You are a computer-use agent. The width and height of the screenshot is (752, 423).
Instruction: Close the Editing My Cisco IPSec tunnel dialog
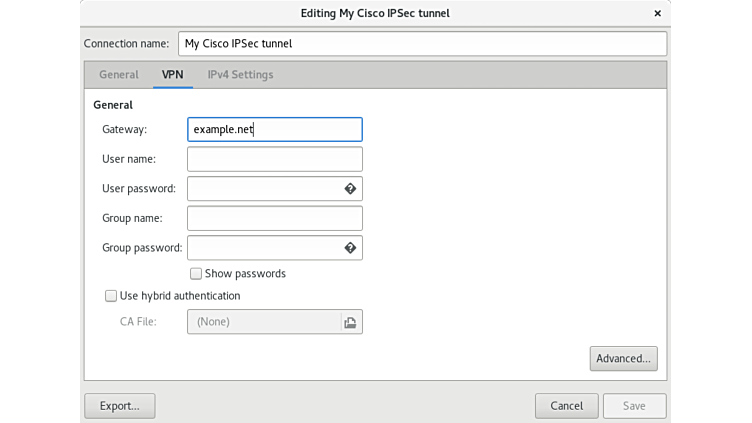pyautogui.click(x=657, y=13)
